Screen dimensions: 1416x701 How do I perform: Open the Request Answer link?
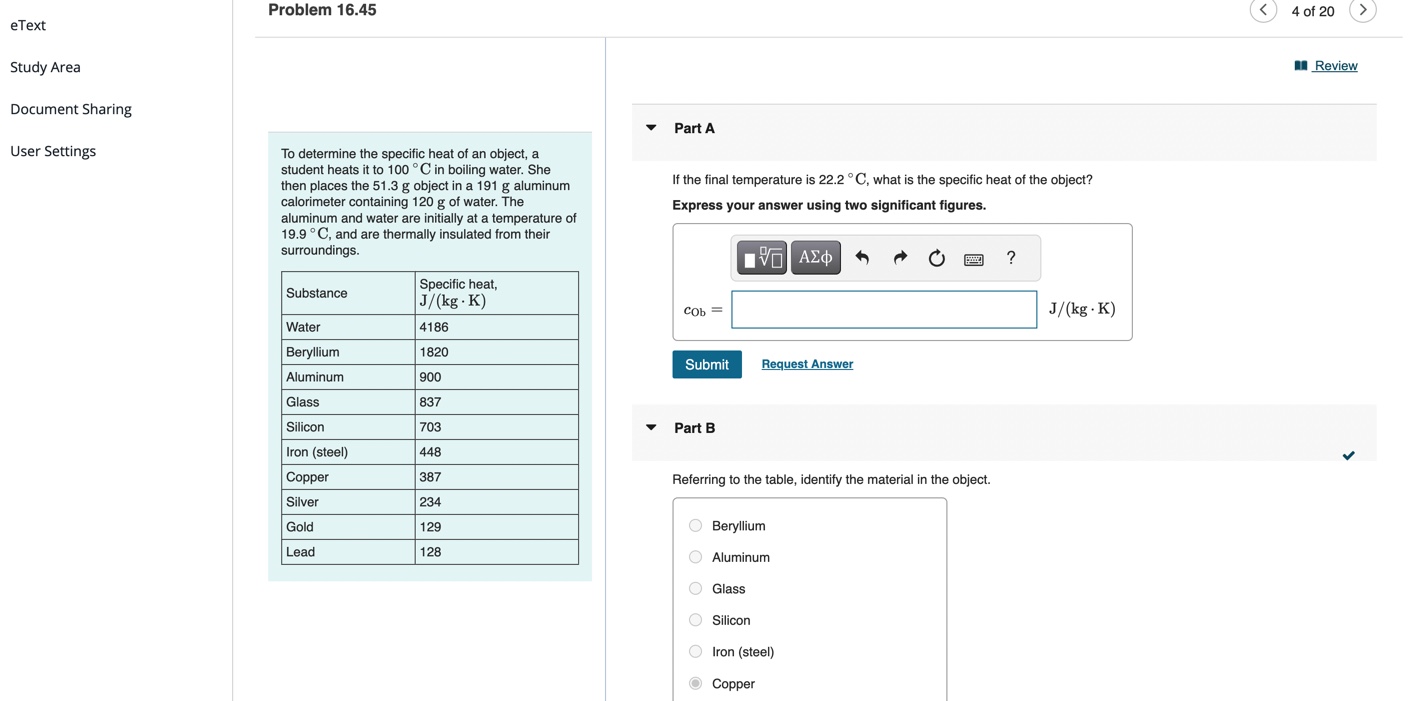tap(806, 363)
